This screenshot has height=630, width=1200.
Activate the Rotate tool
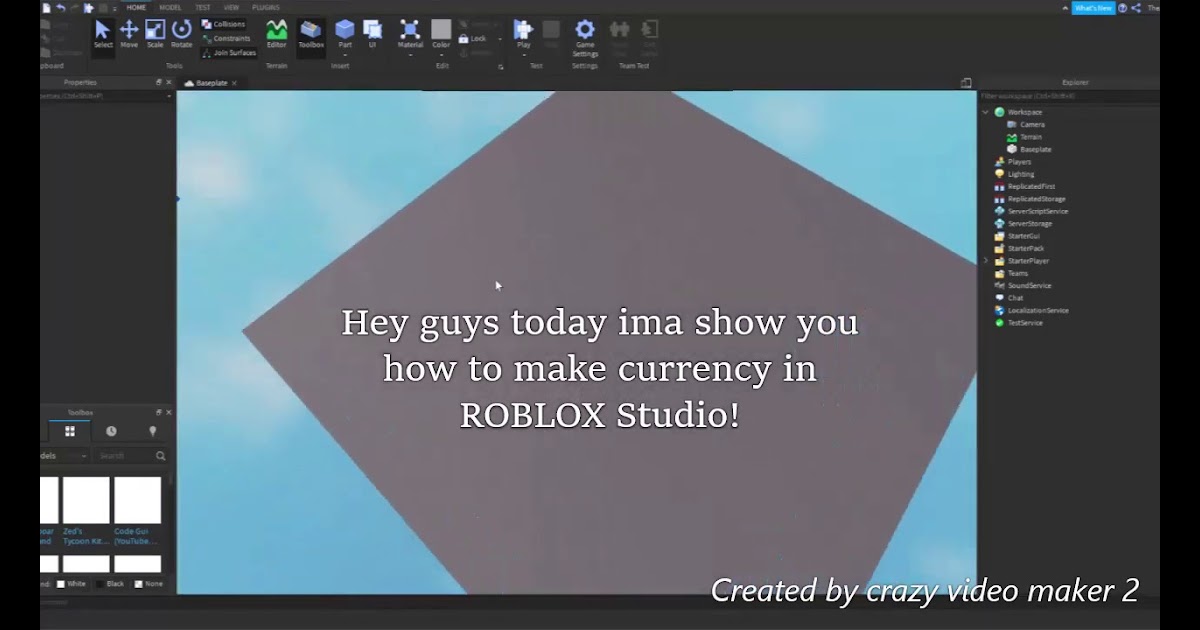[x=181, y=34]
